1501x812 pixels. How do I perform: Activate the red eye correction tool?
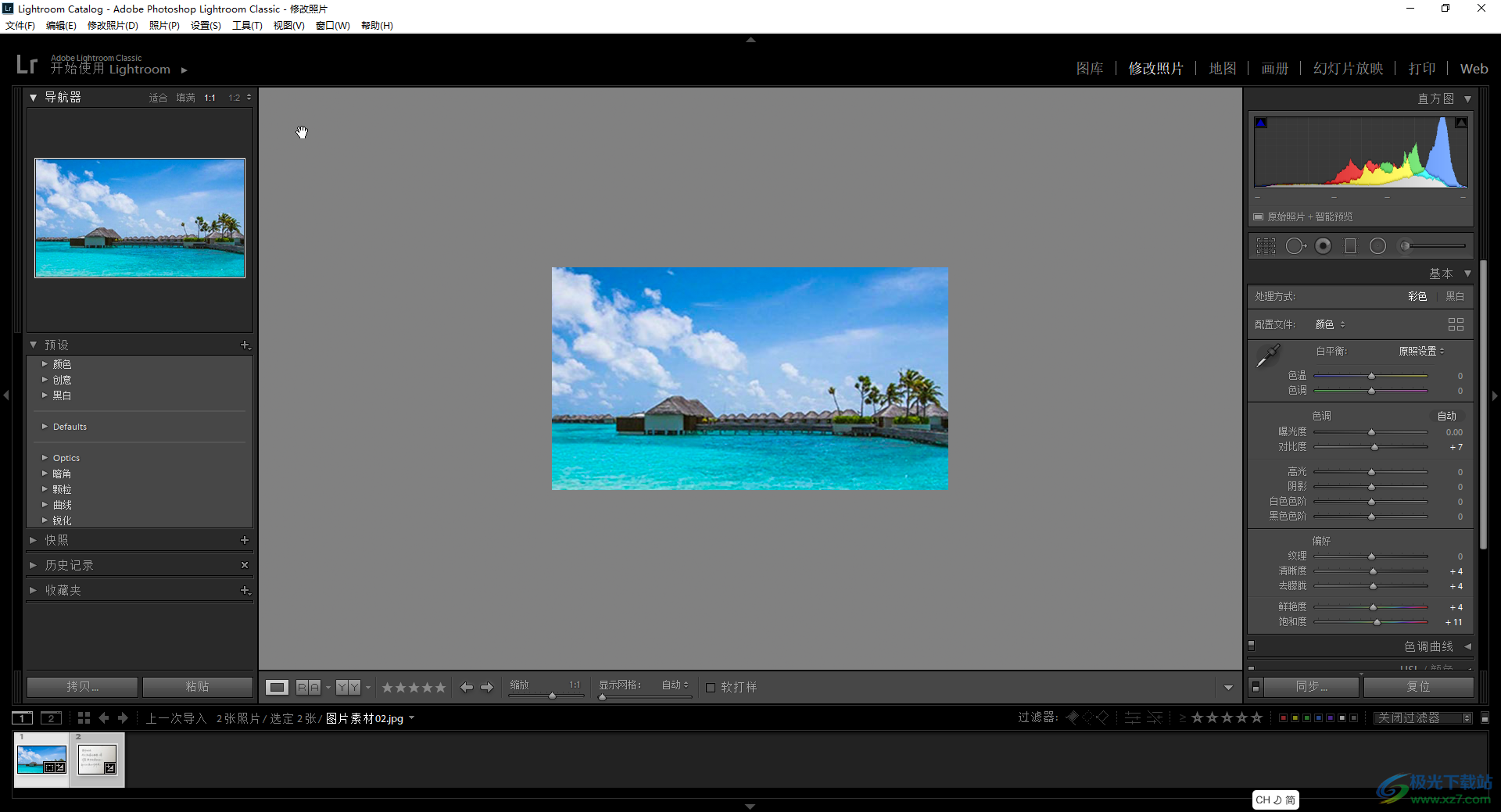click(x=1323, y=246)
